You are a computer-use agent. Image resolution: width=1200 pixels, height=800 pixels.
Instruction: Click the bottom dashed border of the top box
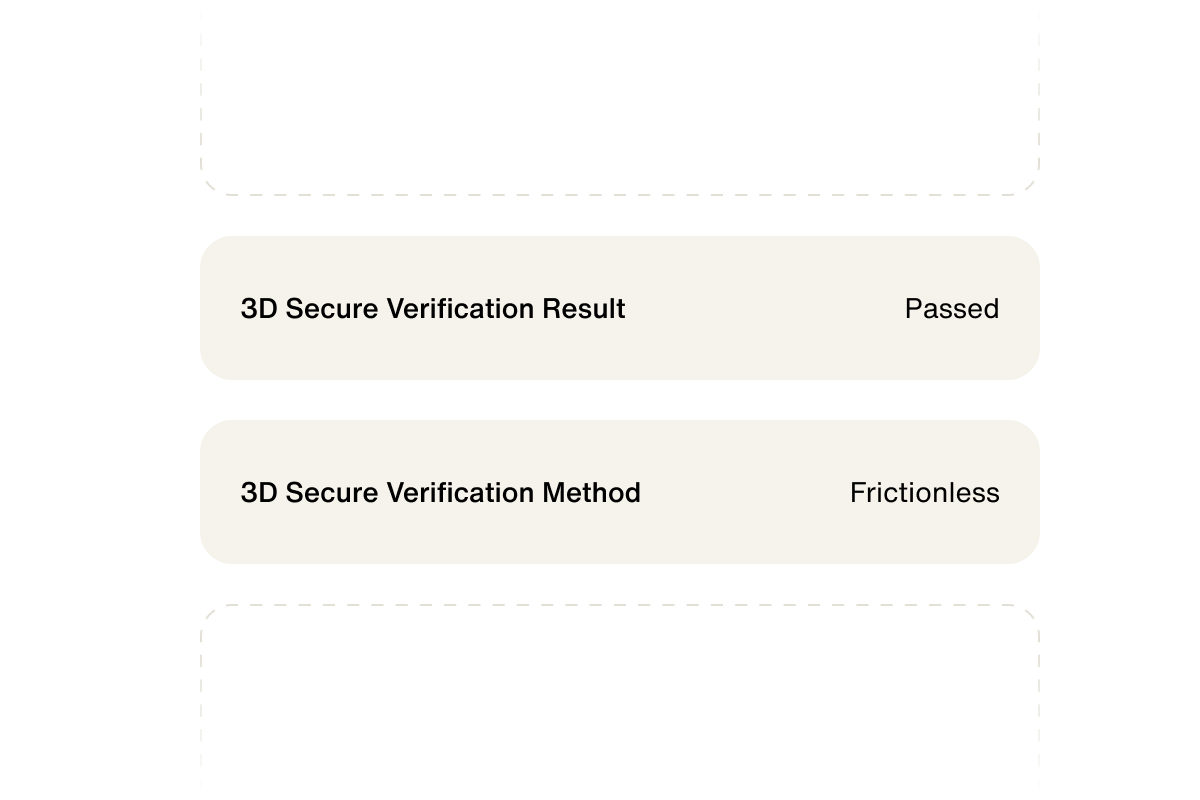coord(620,195)
